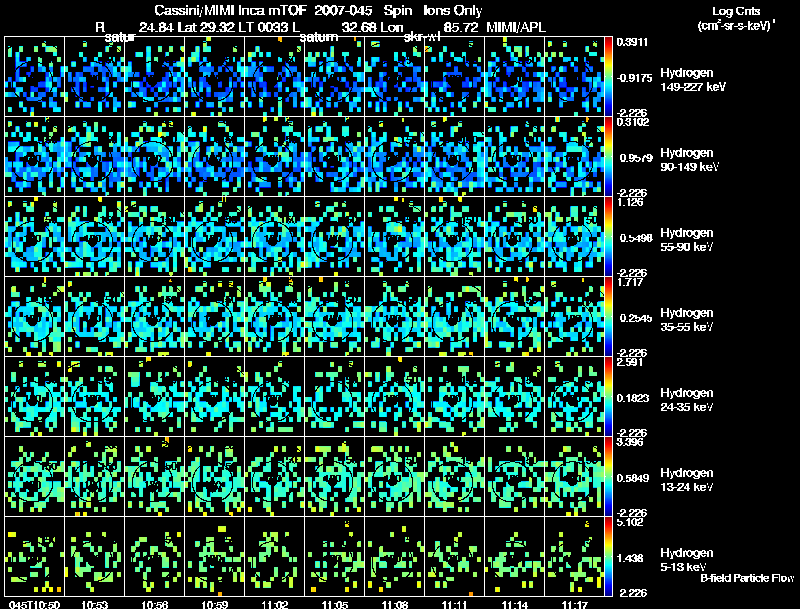Click the MIMI/APL credit label

click(x=516, y=27)
